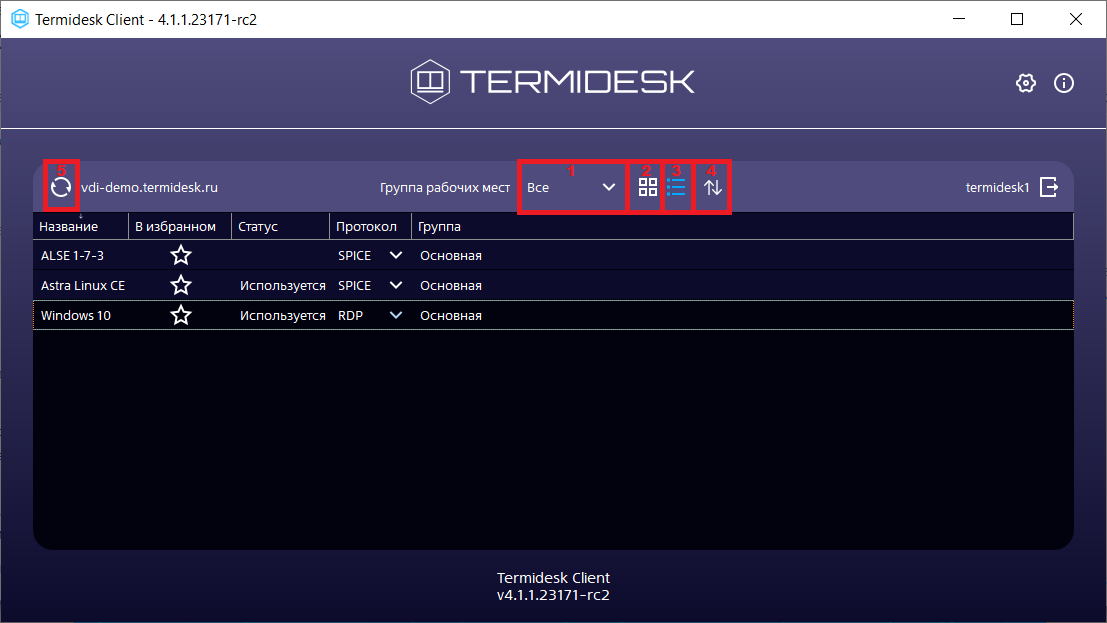Sort by the Название column header

pos(69,227)
